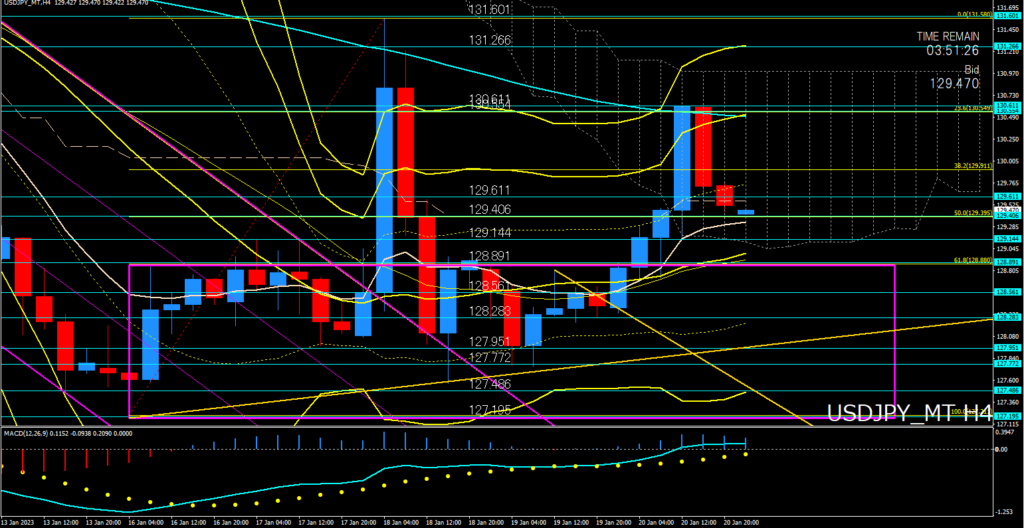Click the large 129.470 bid value
Viewport: 1024px width, 528px height.
click(955, 84)
